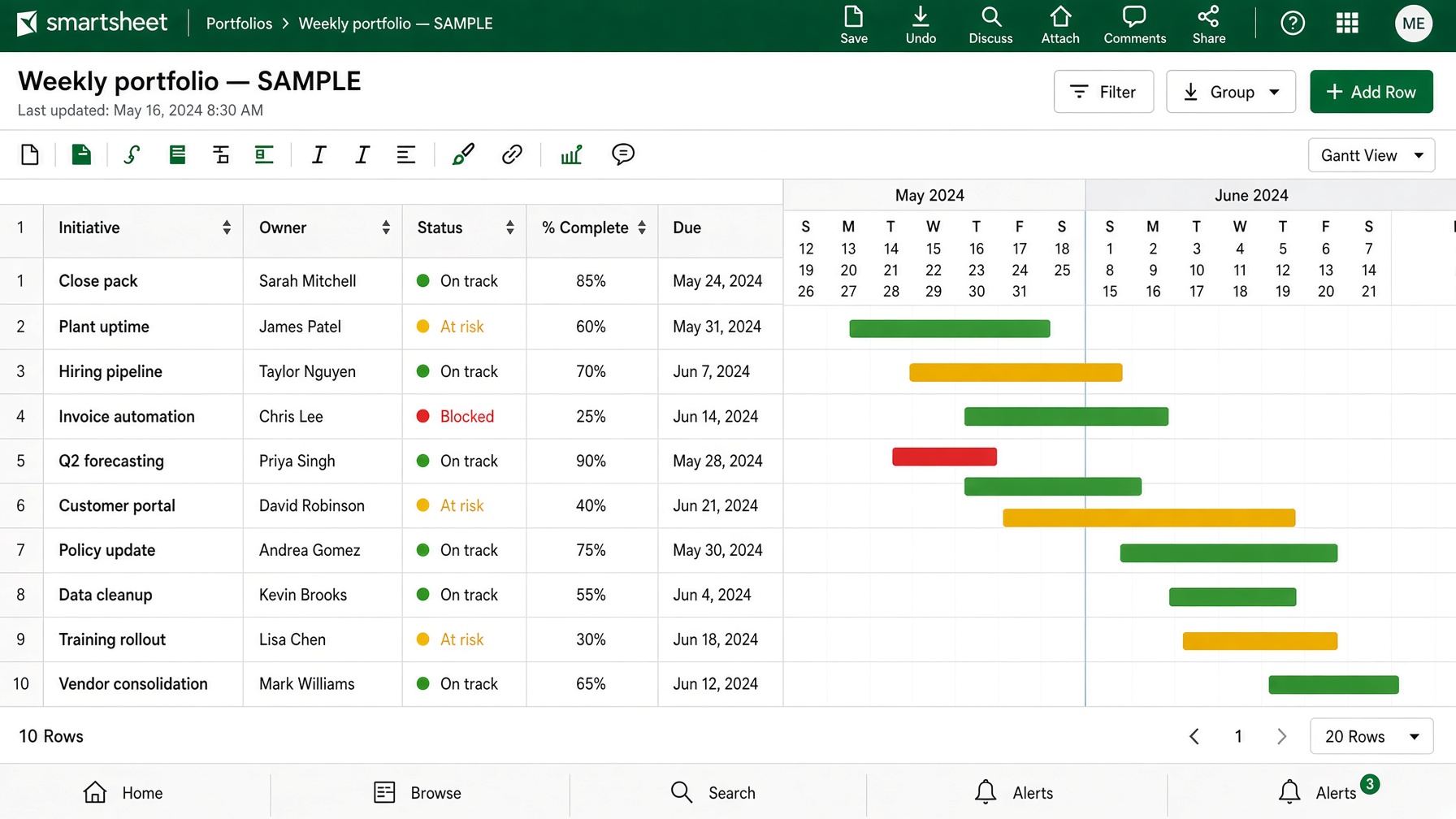Viewport: 1456px width, 819px height.
Task: Click the green filled document icon
Action: pyautogui.click(x=81, y=154)
